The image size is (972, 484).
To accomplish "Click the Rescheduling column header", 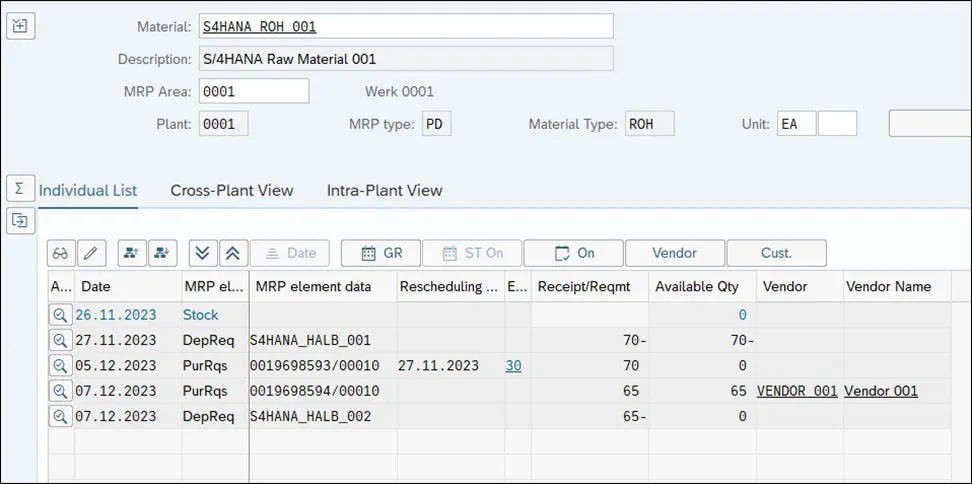I will pos(450,286).
